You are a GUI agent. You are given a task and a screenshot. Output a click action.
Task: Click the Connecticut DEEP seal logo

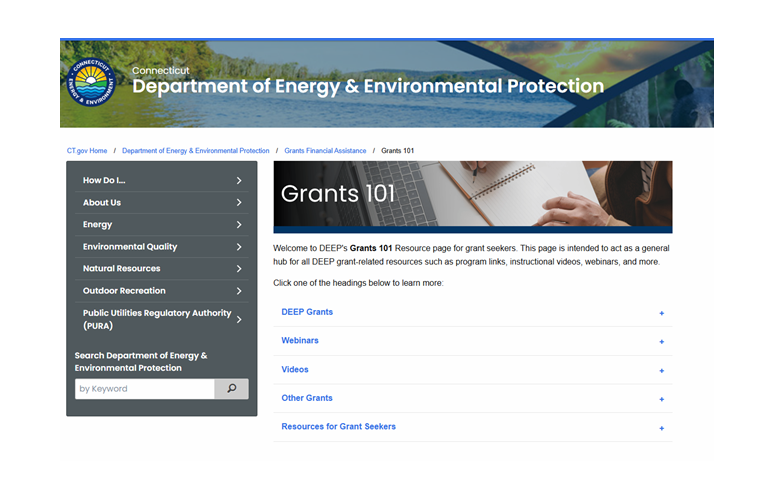click(92, 84)
